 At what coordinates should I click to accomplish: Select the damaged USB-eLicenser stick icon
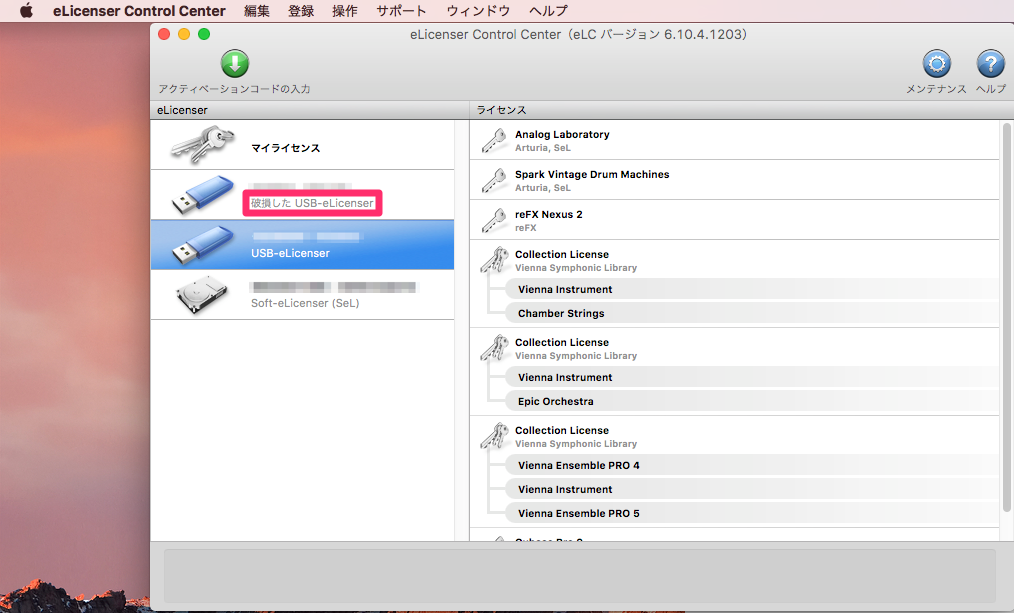click(202, 195)
